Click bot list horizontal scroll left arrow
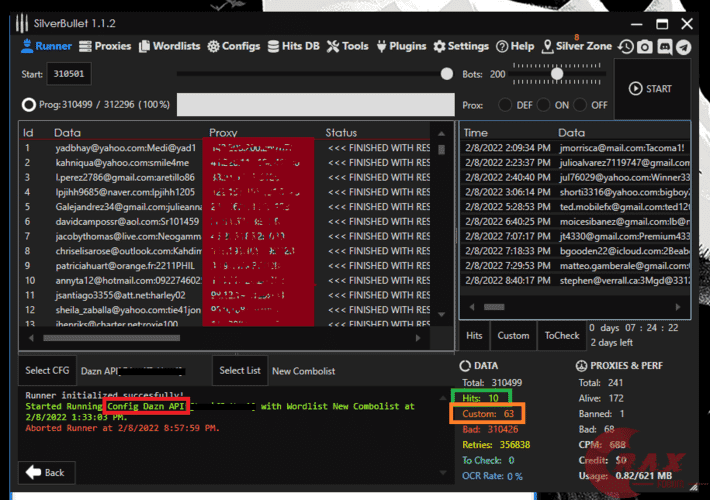710x500 pixels. click(31, 338)
